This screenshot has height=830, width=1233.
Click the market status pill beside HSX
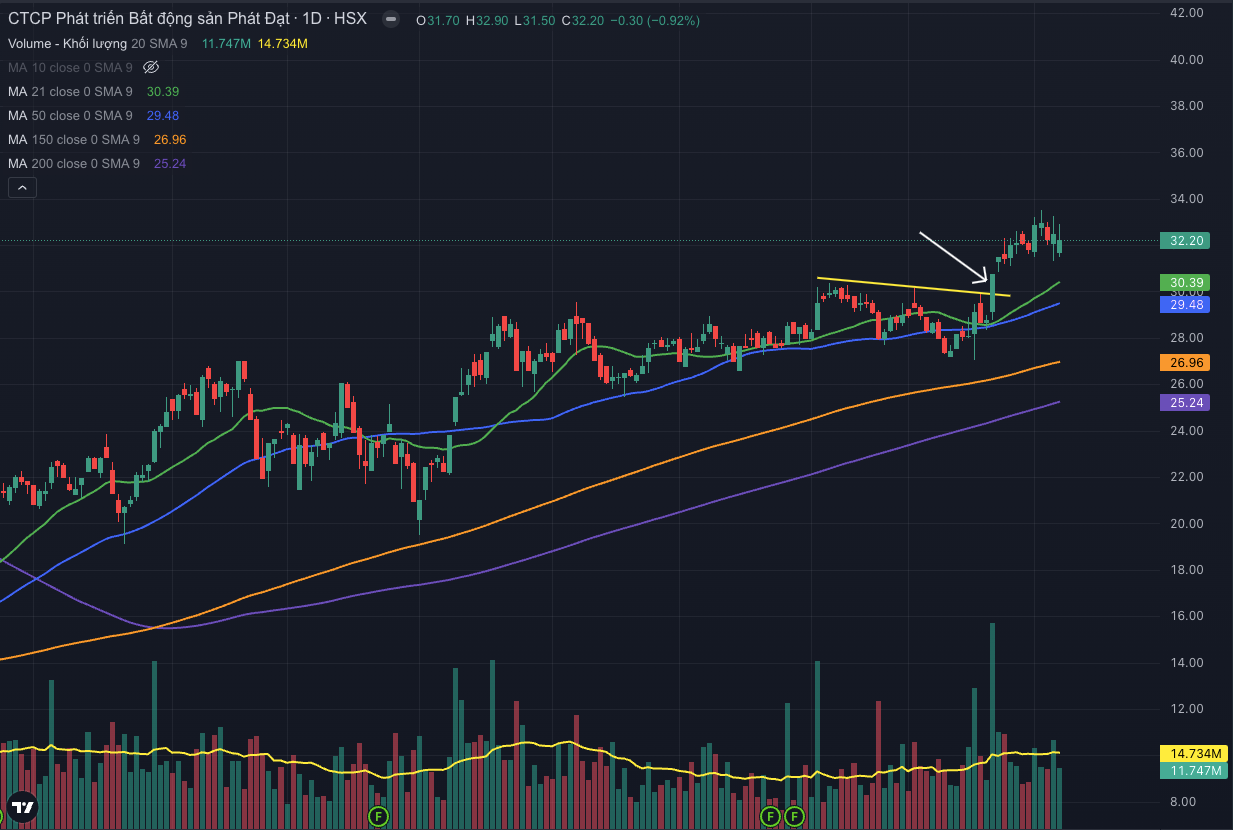392,20
